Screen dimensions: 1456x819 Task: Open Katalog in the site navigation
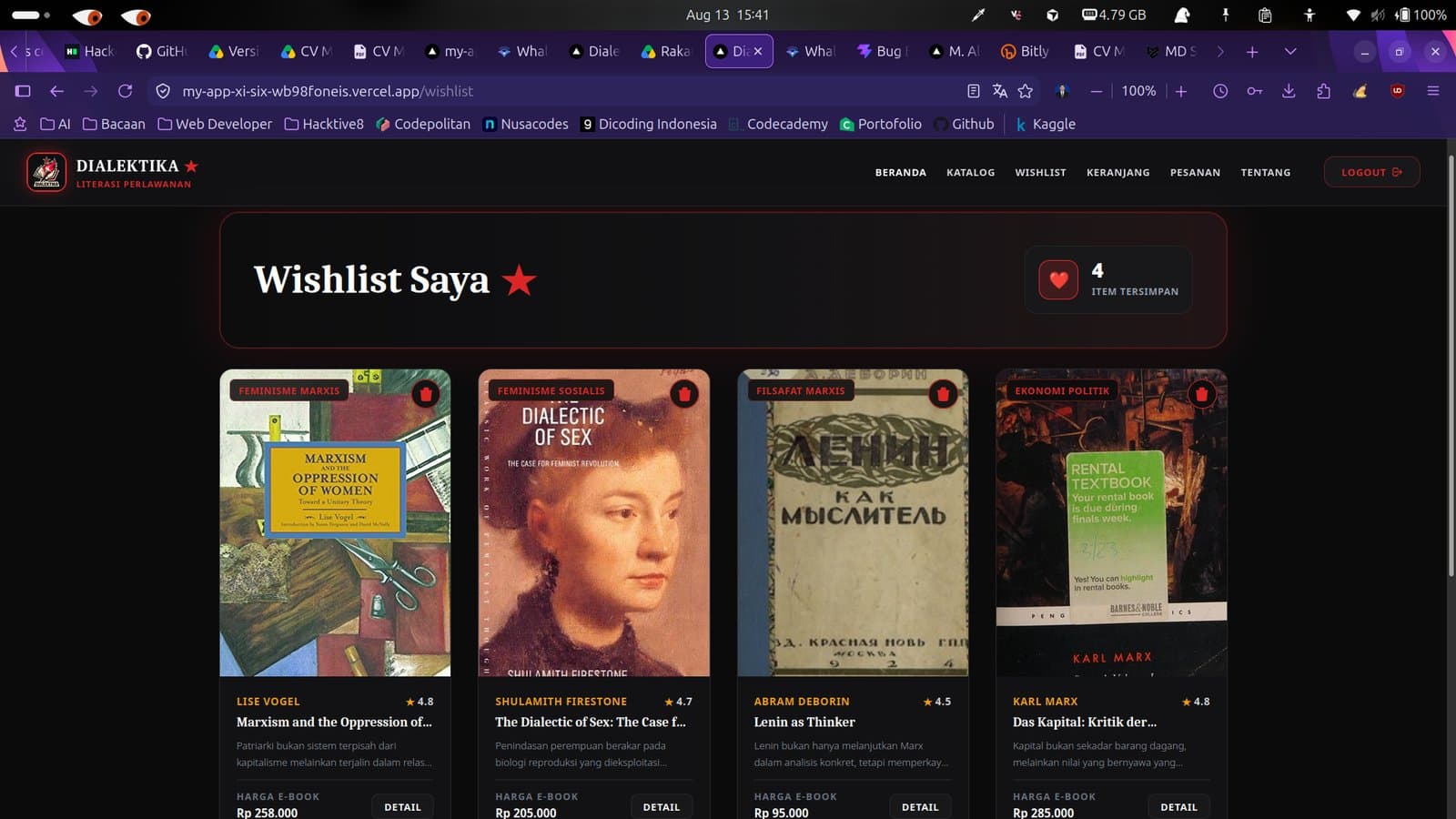[970, 172]
